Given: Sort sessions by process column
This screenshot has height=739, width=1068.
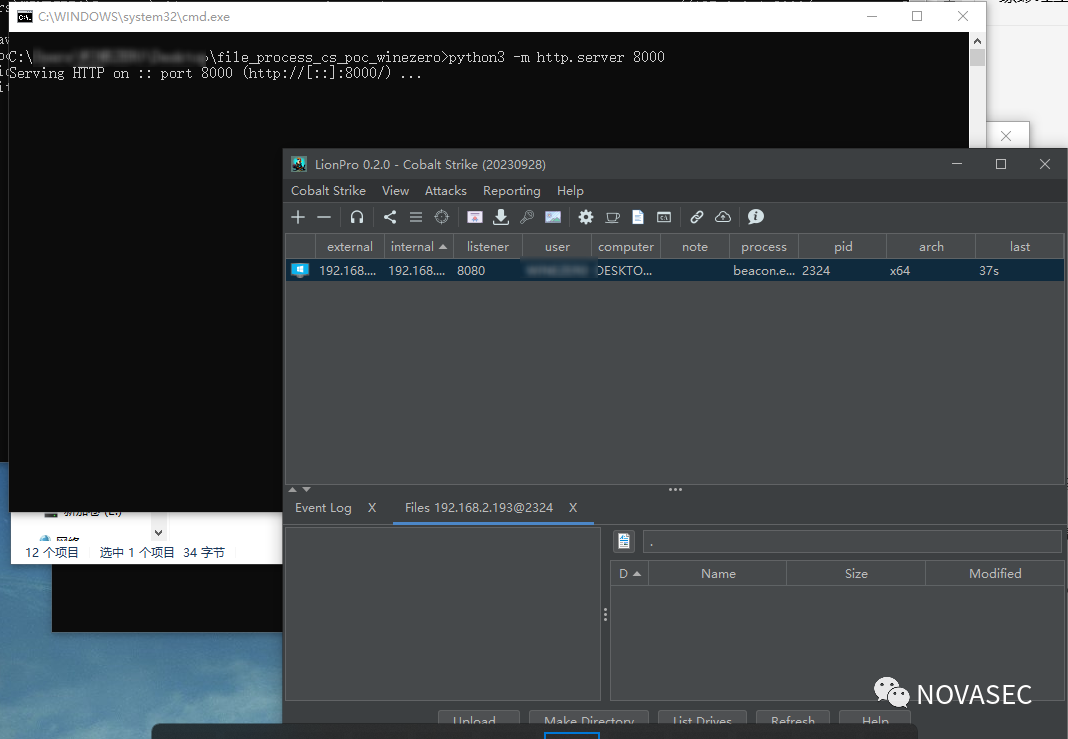Looking at the screenshot, I should point(764,247).
